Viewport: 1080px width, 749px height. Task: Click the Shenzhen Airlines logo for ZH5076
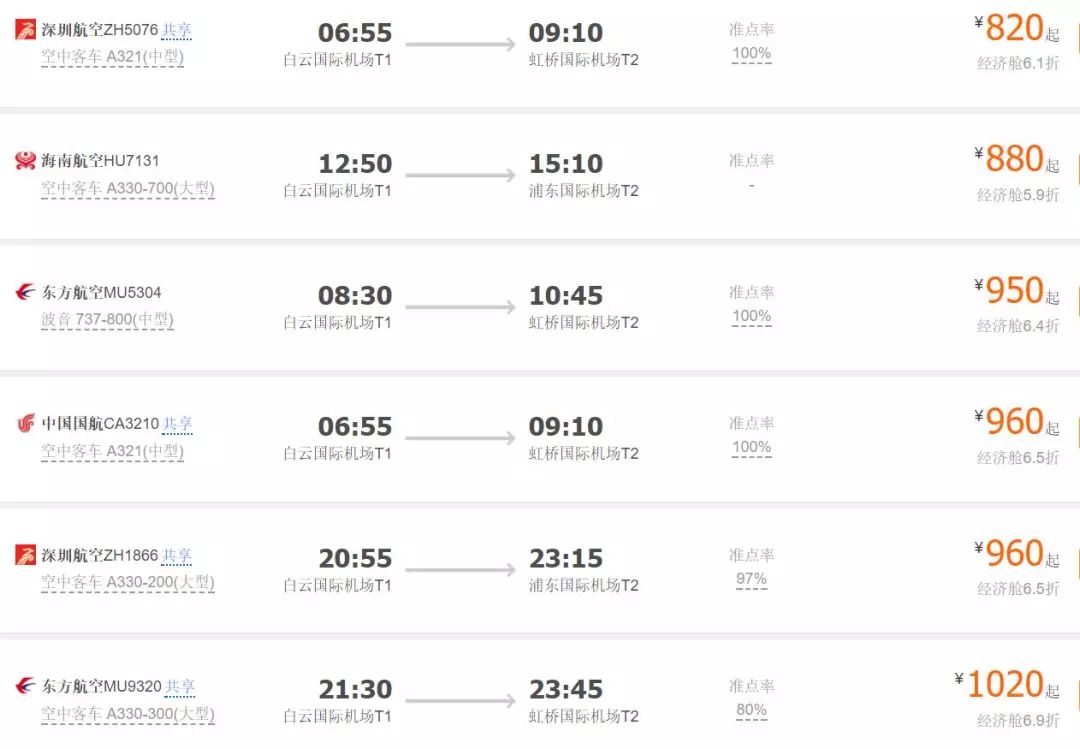[25, 30]
